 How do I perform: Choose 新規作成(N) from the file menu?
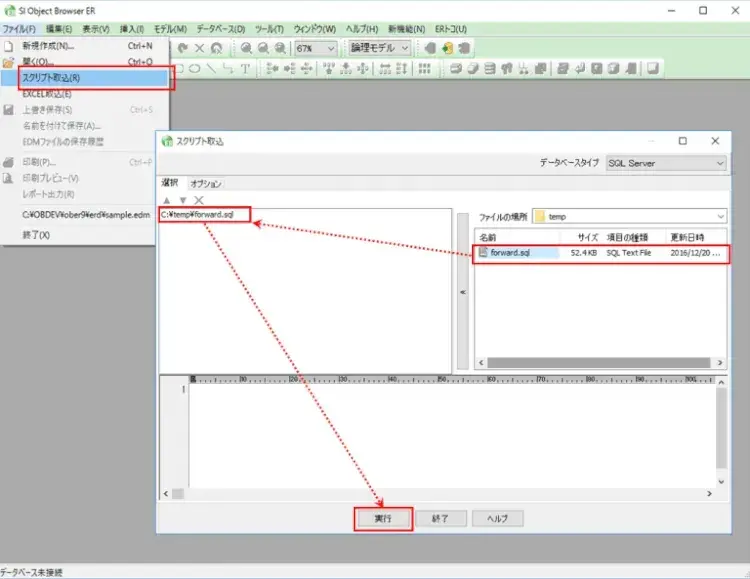(x=85, y=46)
